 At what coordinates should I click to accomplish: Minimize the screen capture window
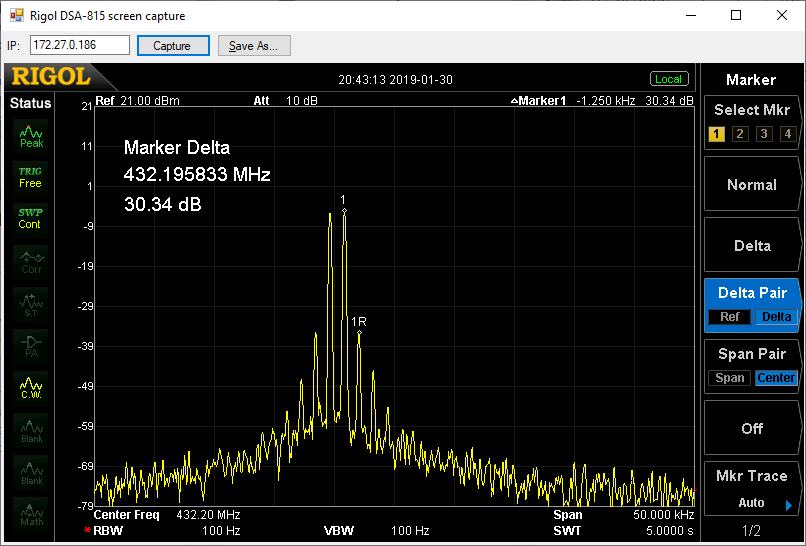pos(691,15)
